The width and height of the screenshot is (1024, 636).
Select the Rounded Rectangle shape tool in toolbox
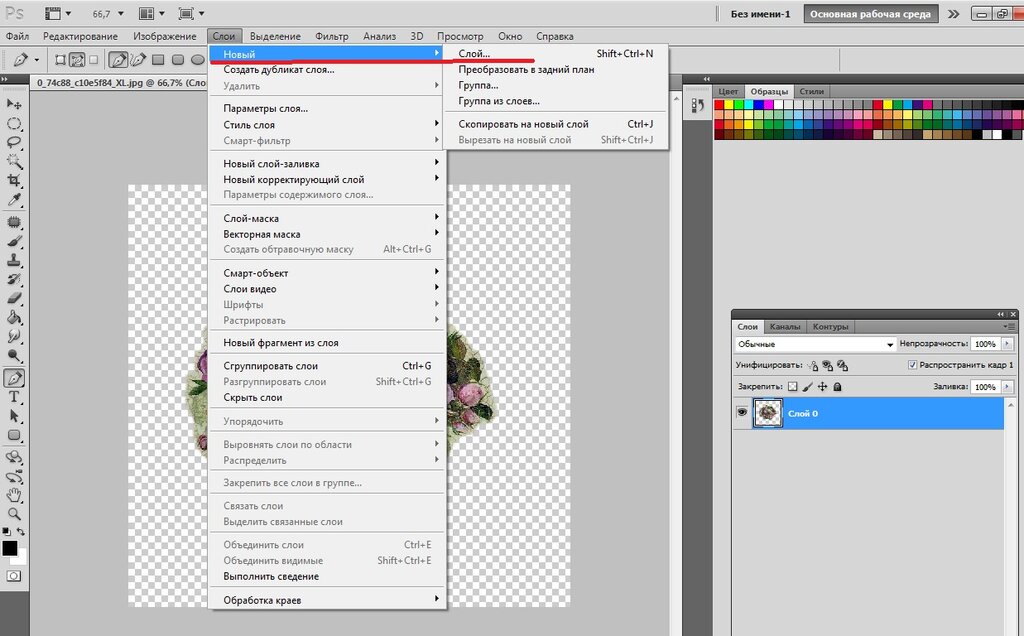14,435
